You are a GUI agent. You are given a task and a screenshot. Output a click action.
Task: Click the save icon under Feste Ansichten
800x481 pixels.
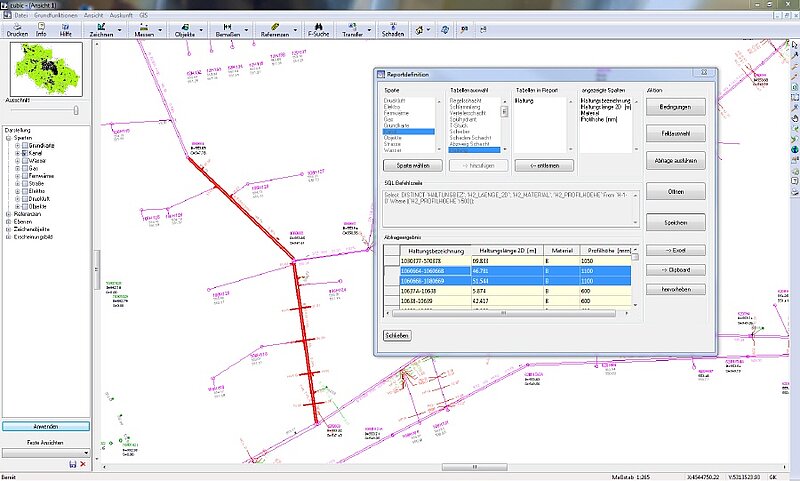coord(72,464)
